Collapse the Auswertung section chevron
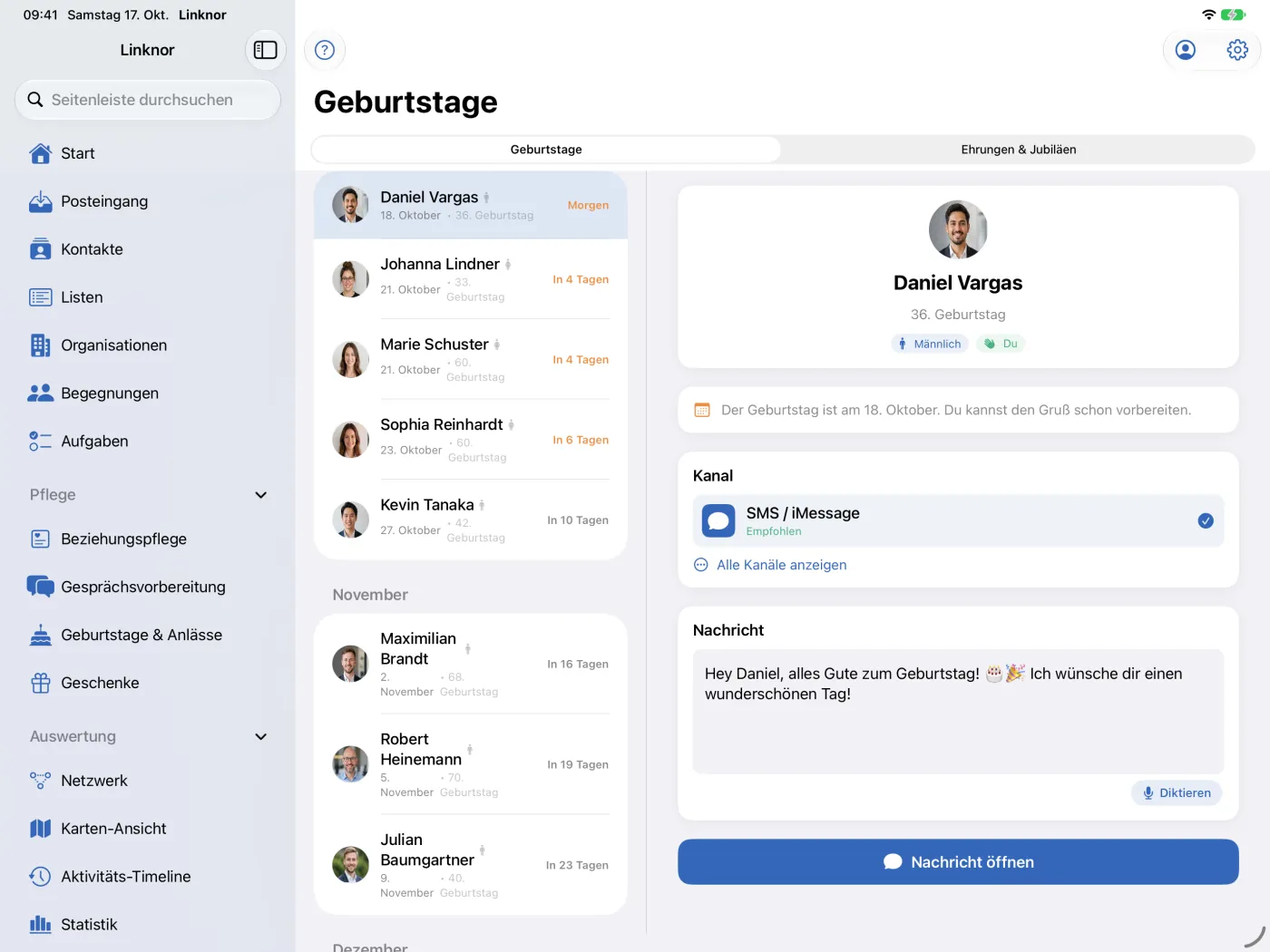The height and width of the screenshot is (952, 1270). tap(261, 736)
